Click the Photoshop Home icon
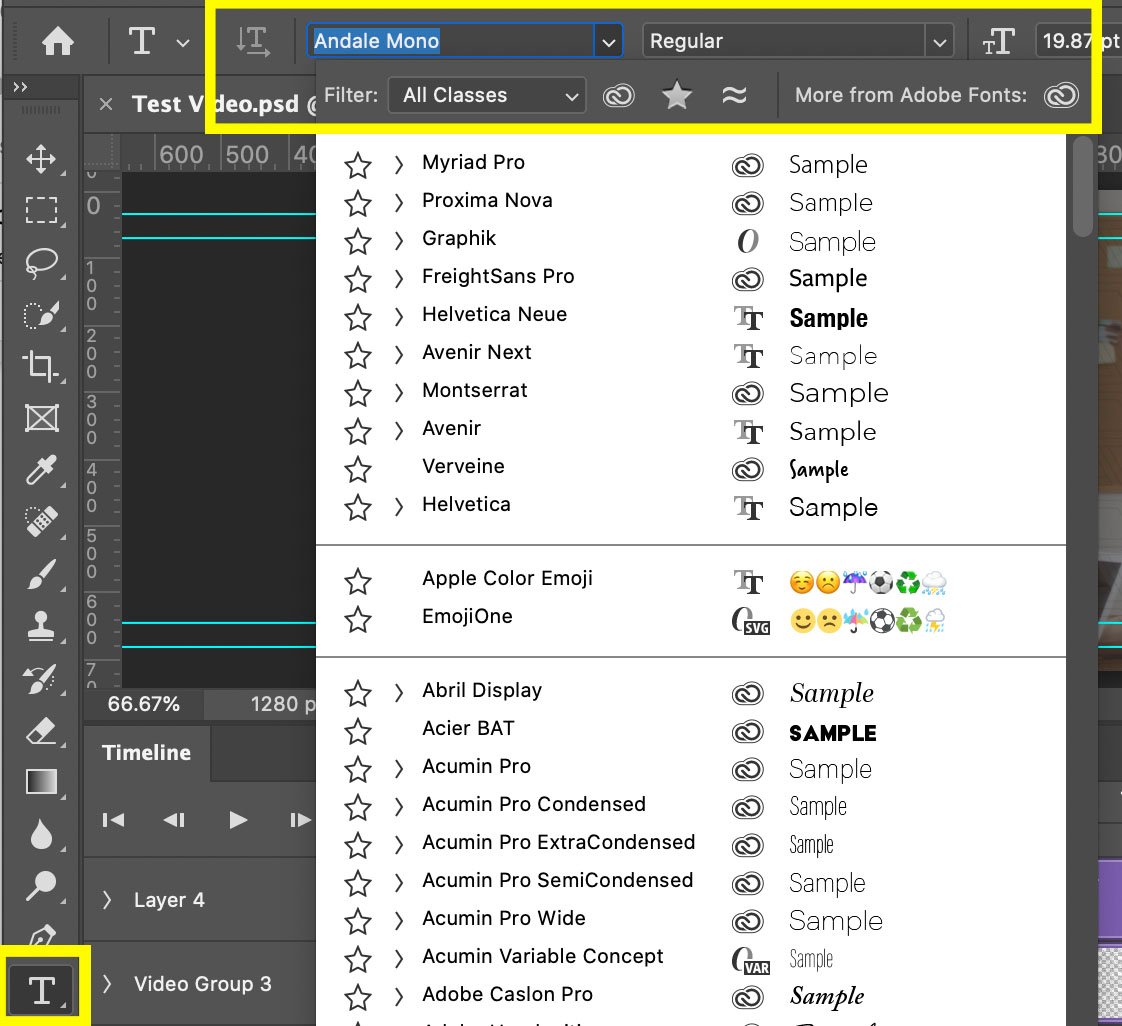The width and height of the screenshot is (1122, 1026). tap(57, 41)
